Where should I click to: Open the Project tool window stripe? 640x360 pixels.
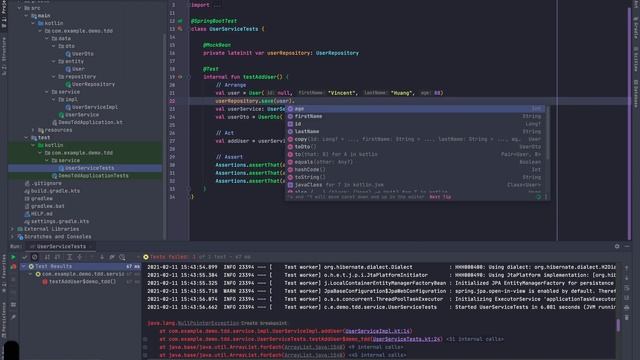pos(4,14)
